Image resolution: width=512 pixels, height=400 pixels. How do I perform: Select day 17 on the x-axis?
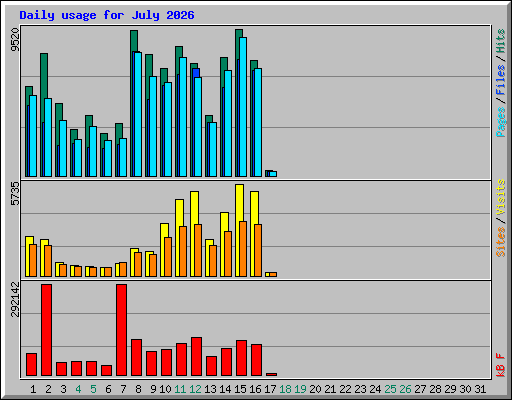[x=270, y=389]
